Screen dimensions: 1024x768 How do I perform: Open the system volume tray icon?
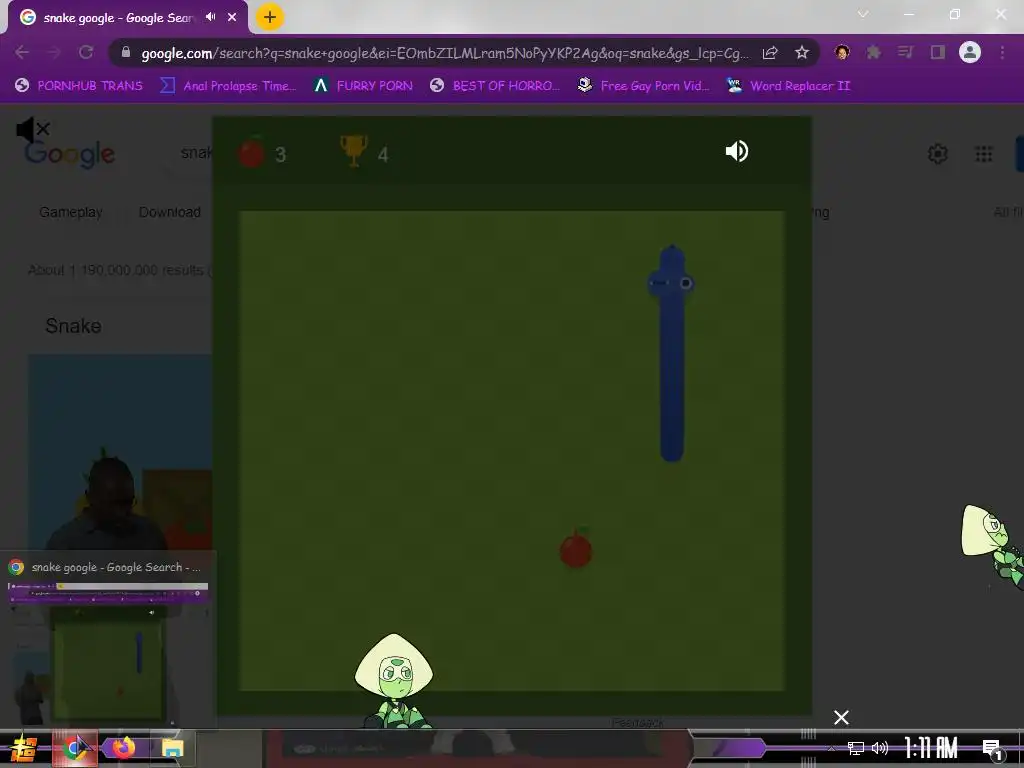click(880, 748)
